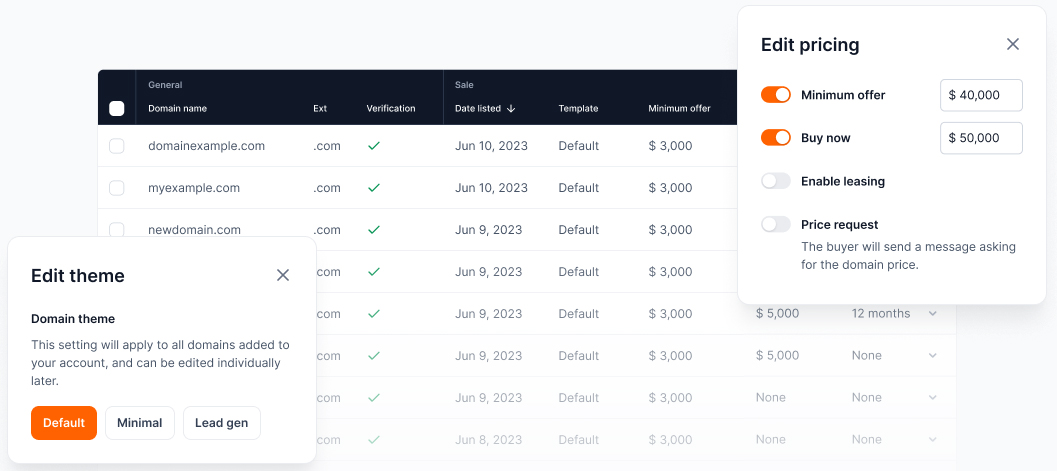Turn on Enable leasing switch
The image size is (1057, 471).
[x=776, y=181]
